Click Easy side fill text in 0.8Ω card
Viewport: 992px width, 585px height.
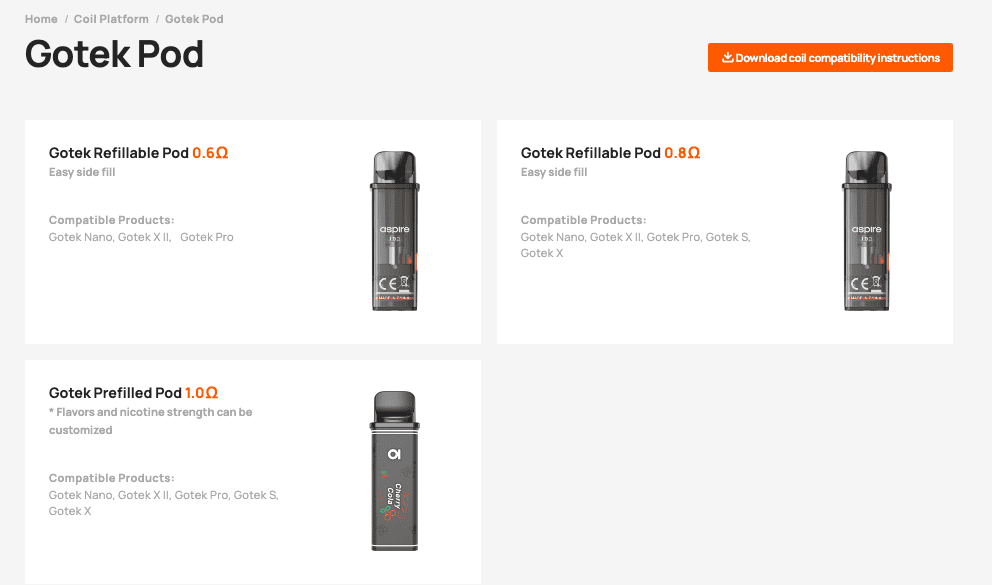554,172
